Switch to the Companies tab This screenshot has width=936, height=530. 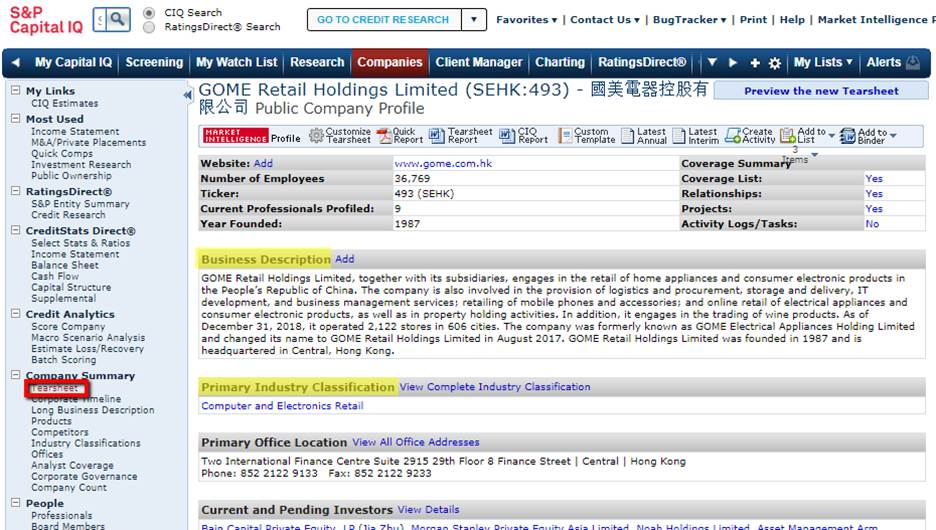click(x=390, y=62)
